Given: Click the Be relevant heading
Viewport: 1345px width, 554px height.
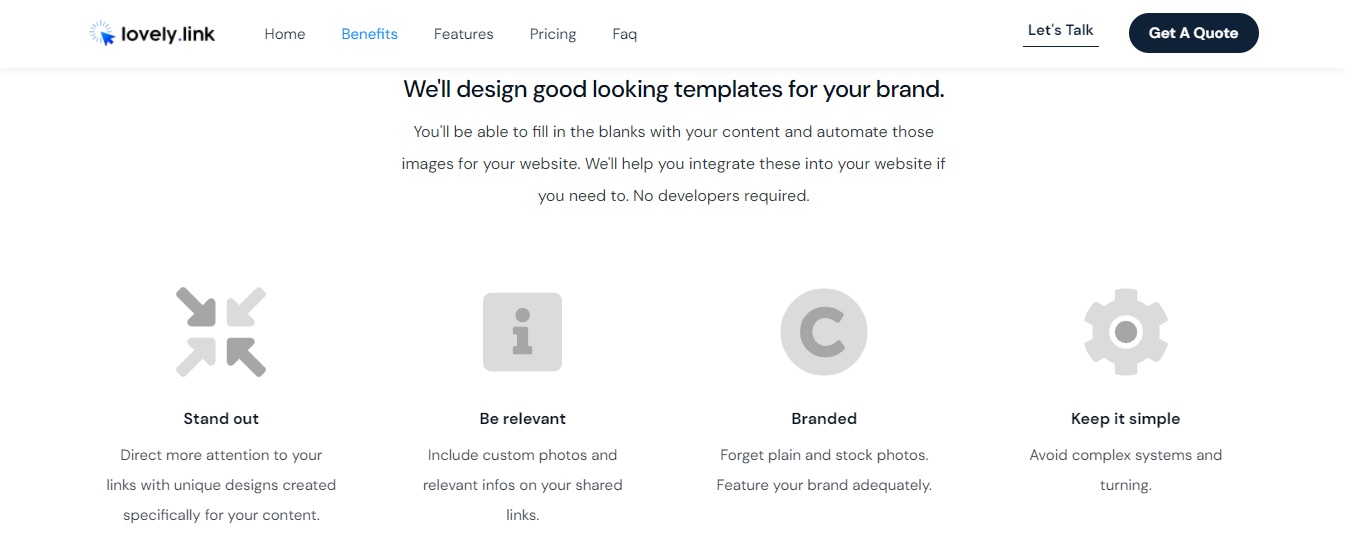Looking at the screenshot, I should [522, 419].
